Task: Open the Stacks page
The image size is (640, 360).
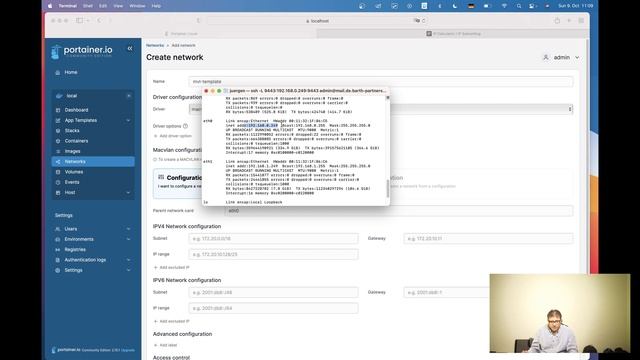Action: tap(72, 131)
